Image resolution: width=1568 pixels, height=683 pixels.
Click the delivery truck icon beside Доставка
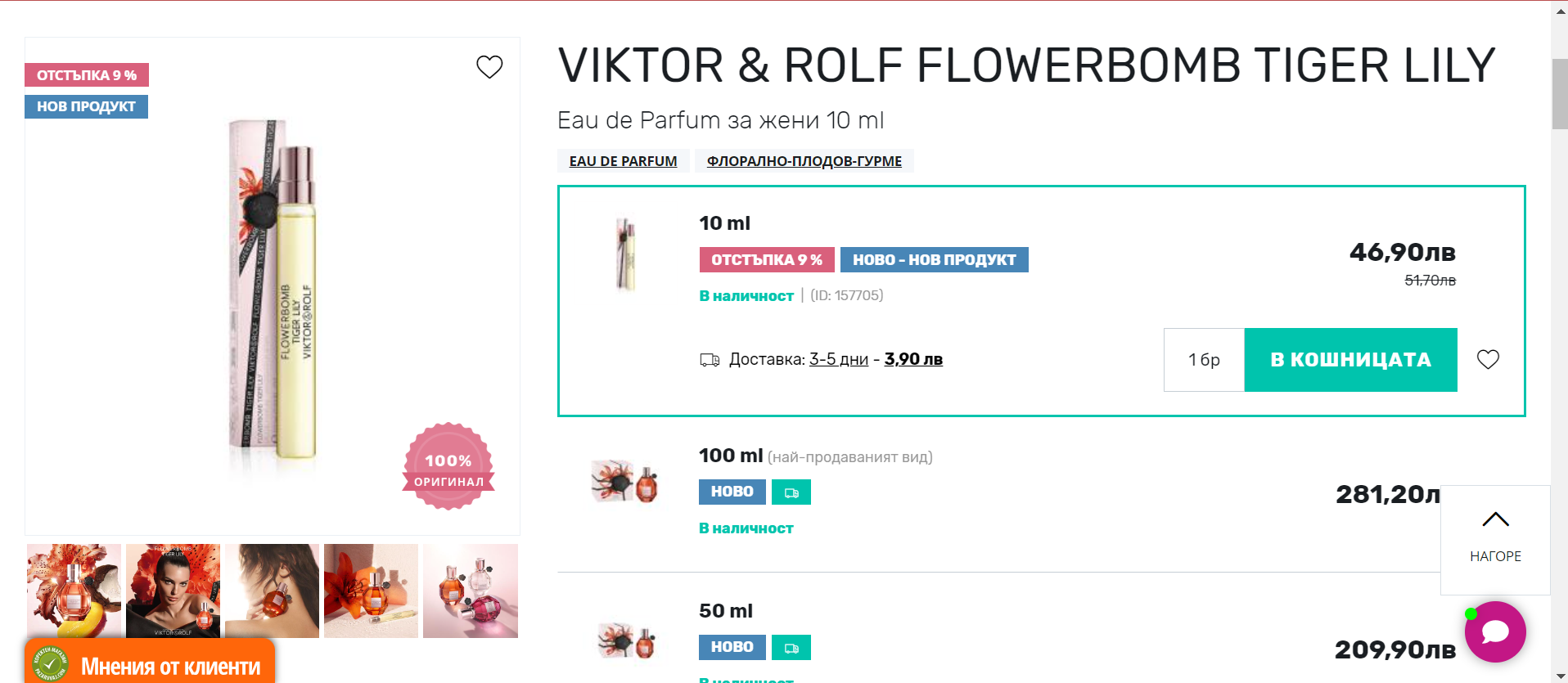(x=710, y=360)
